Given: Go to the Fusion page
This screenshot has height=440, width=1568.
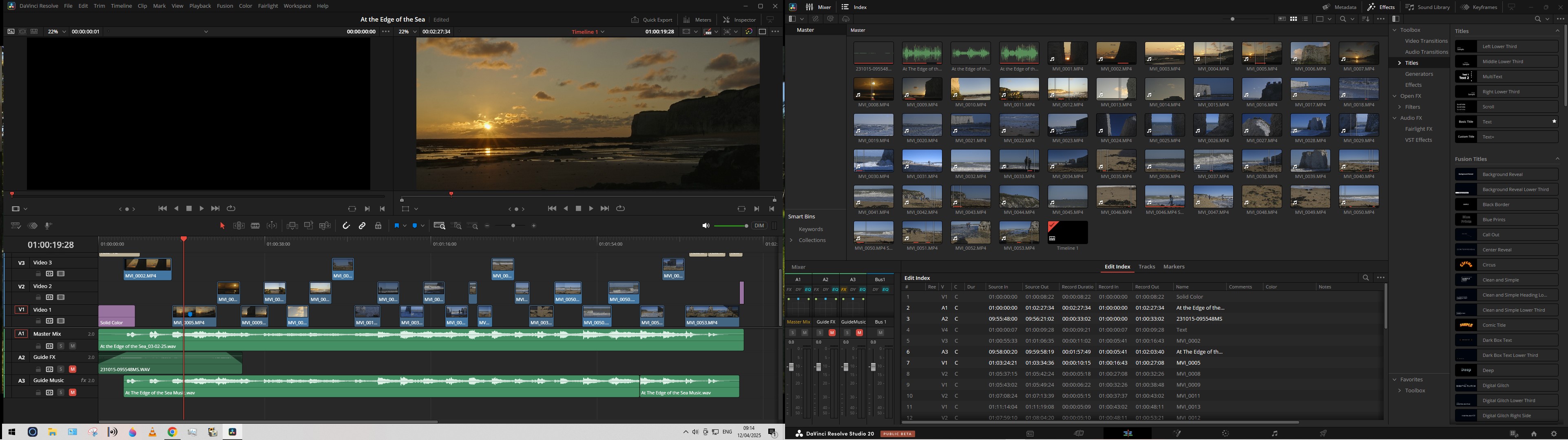Looking at the screenshot, I should click(x=1177, y=434).
